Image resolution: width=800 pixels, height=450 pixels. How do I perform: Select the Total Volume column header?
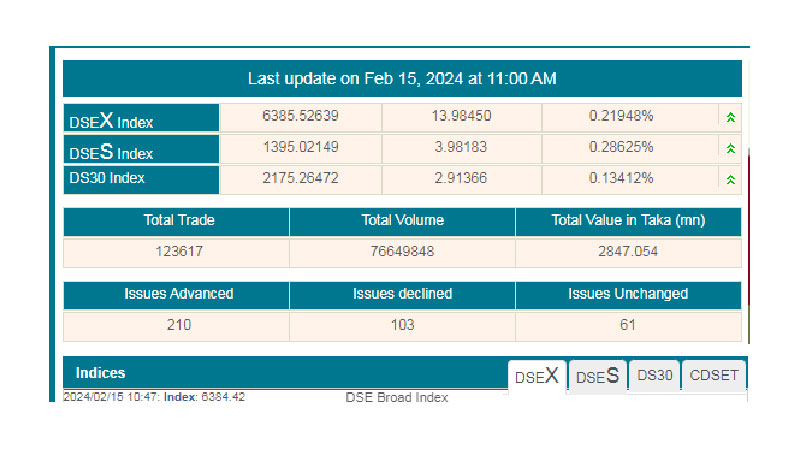pyautogui.click(x=402, y=221)
